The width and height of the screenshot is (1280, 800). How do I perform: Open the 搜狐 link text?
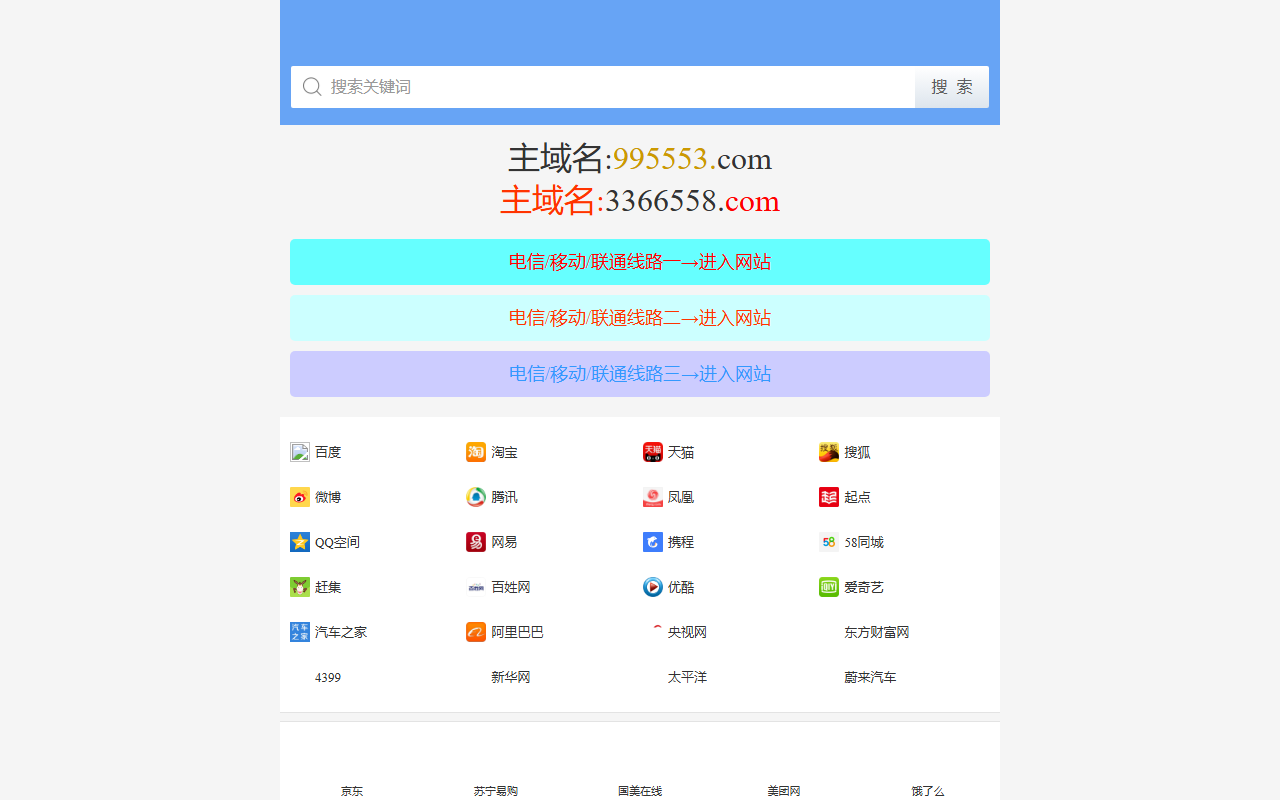coord(857,452)
